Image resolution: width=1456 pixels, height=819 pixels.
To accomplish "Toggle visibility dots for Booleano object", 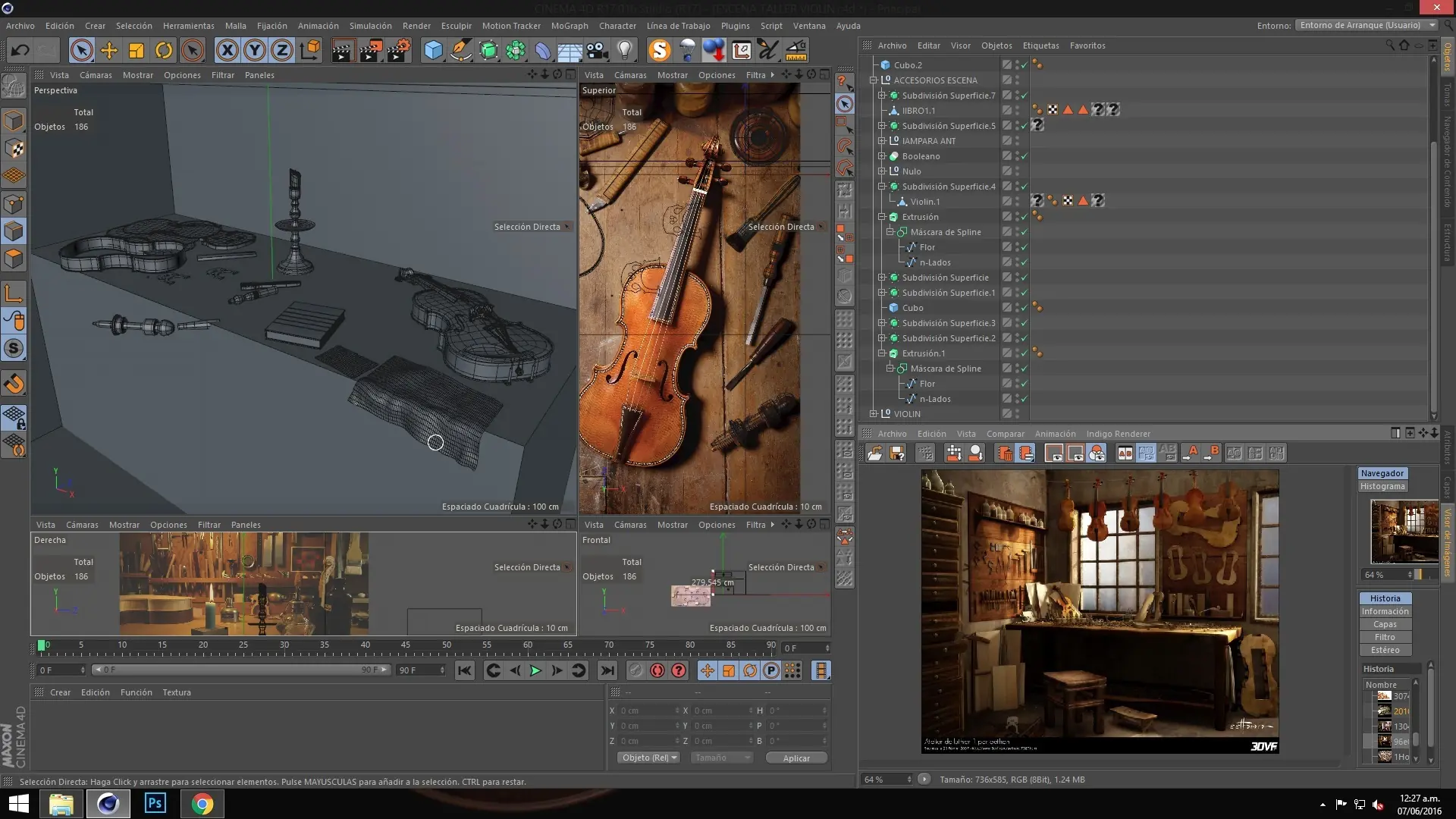I will (x=1018, y=156).
